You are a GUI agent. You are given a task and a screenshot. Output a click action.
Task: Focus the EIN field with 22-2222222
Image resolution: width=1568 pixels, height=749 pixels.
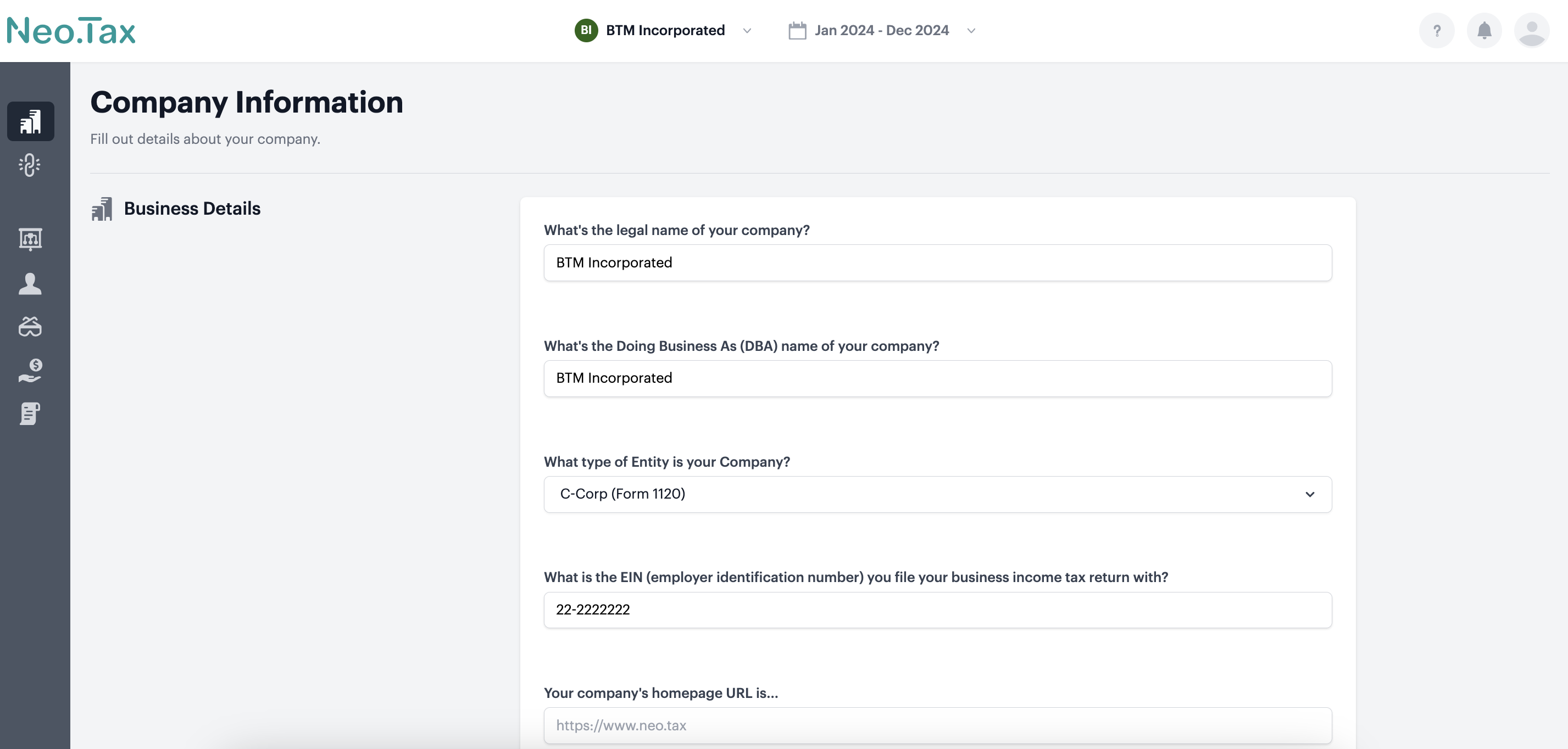tap(937, 610)
